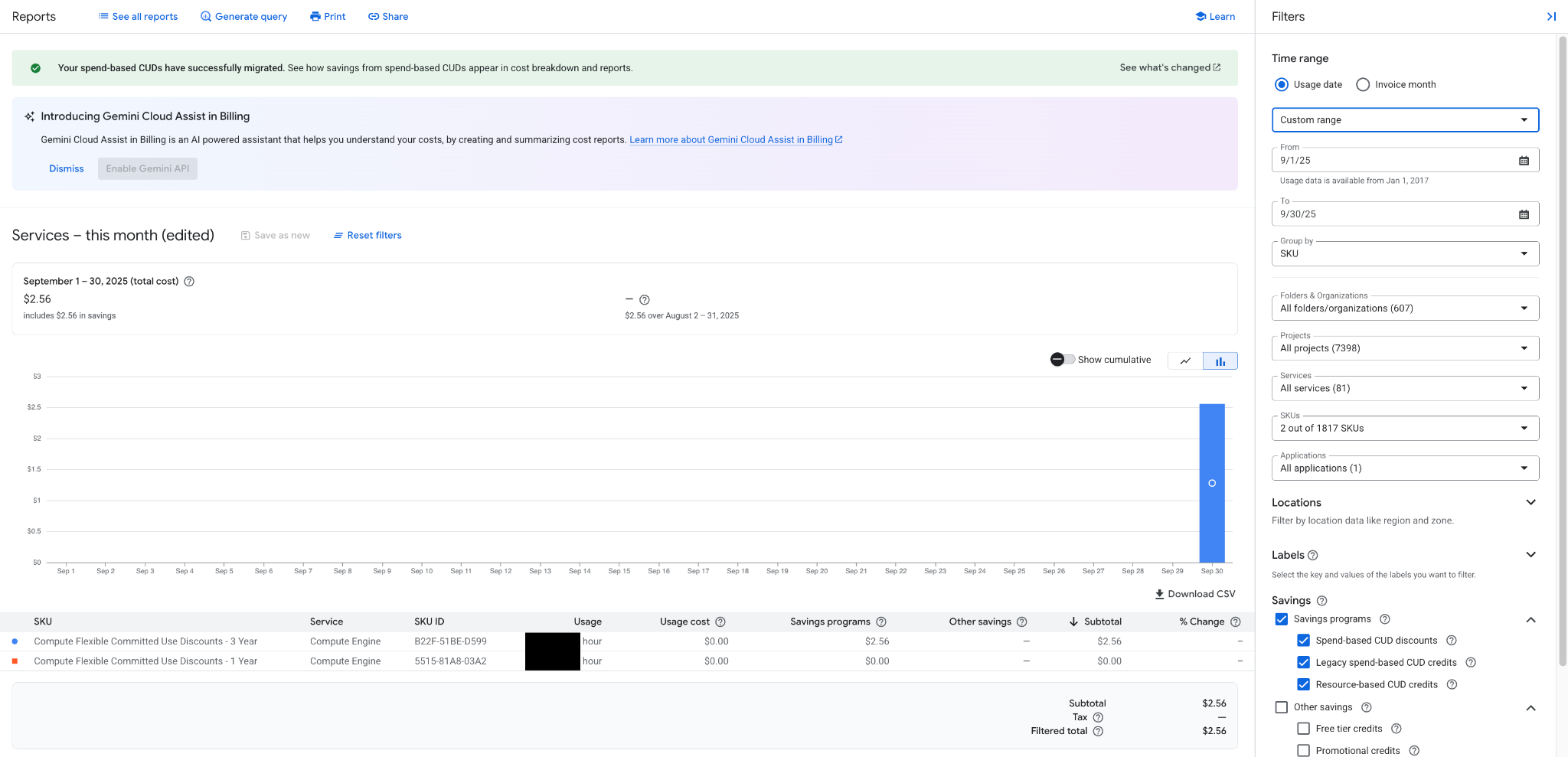This screenshot has width=1568, height=757.
Task: Open the Learn menu
Action: click(x=1215, y=16)
